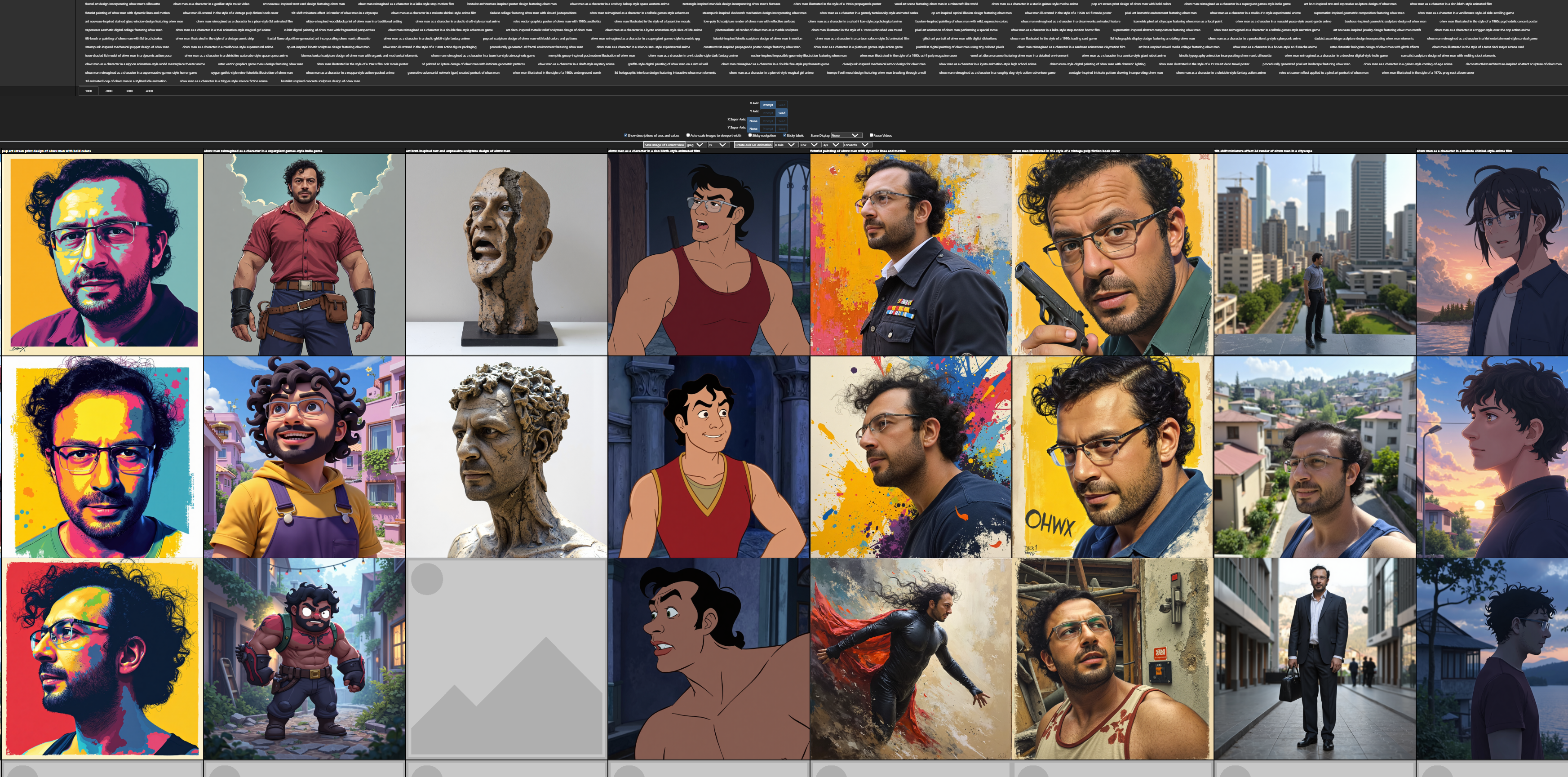This screenshot has height=777, width=1568.
Task: Click Save Image Of Current View button
Action: point(664,145)
